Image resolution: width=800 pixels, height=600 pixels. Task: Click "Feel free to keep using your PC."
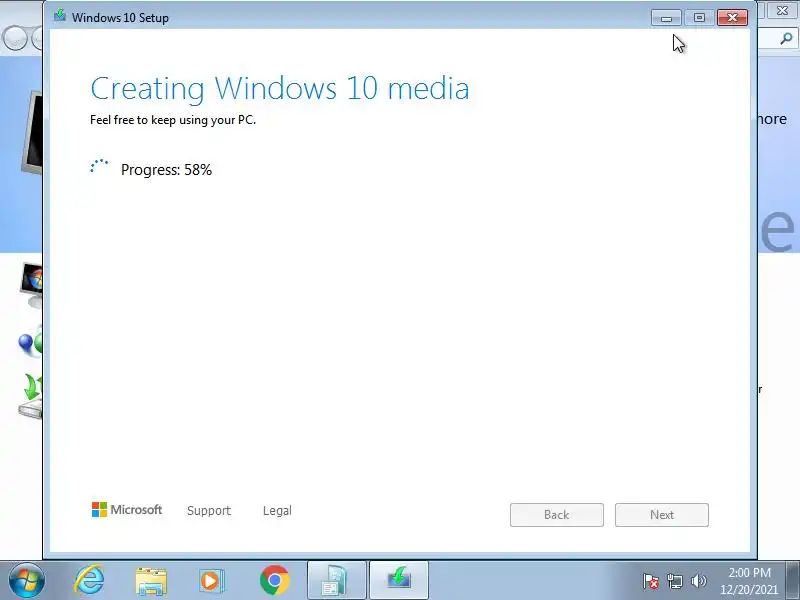(x=173, y=120)
